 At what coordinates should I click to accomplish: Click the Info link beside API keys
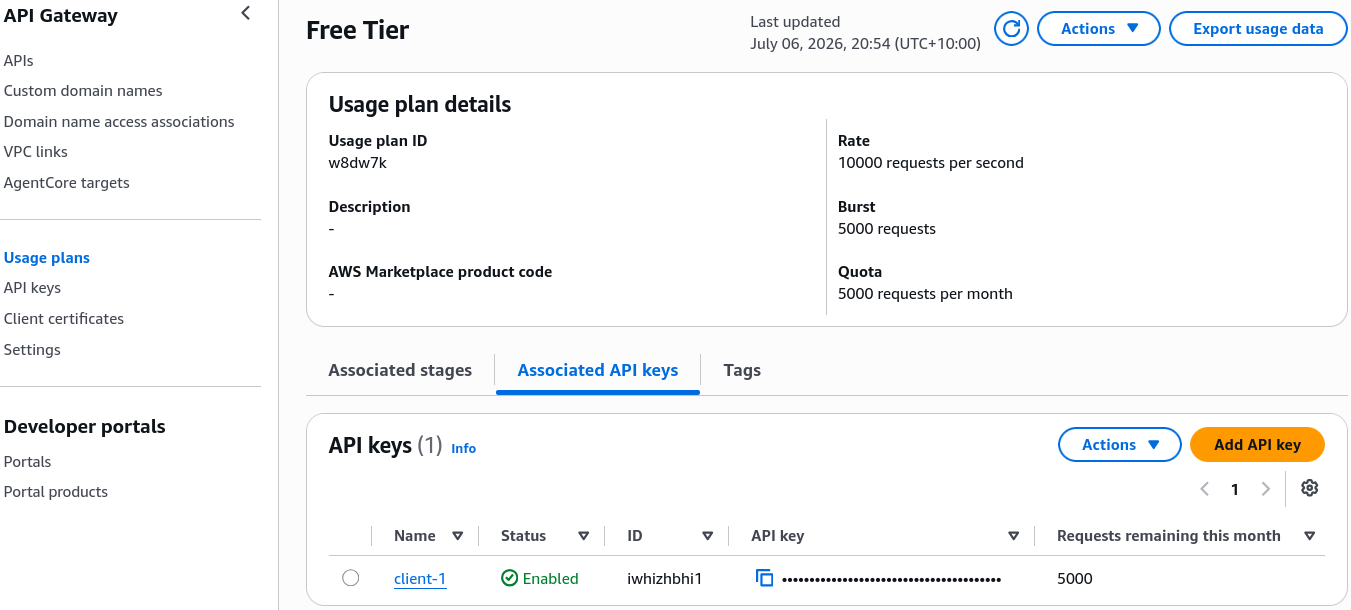464,448
